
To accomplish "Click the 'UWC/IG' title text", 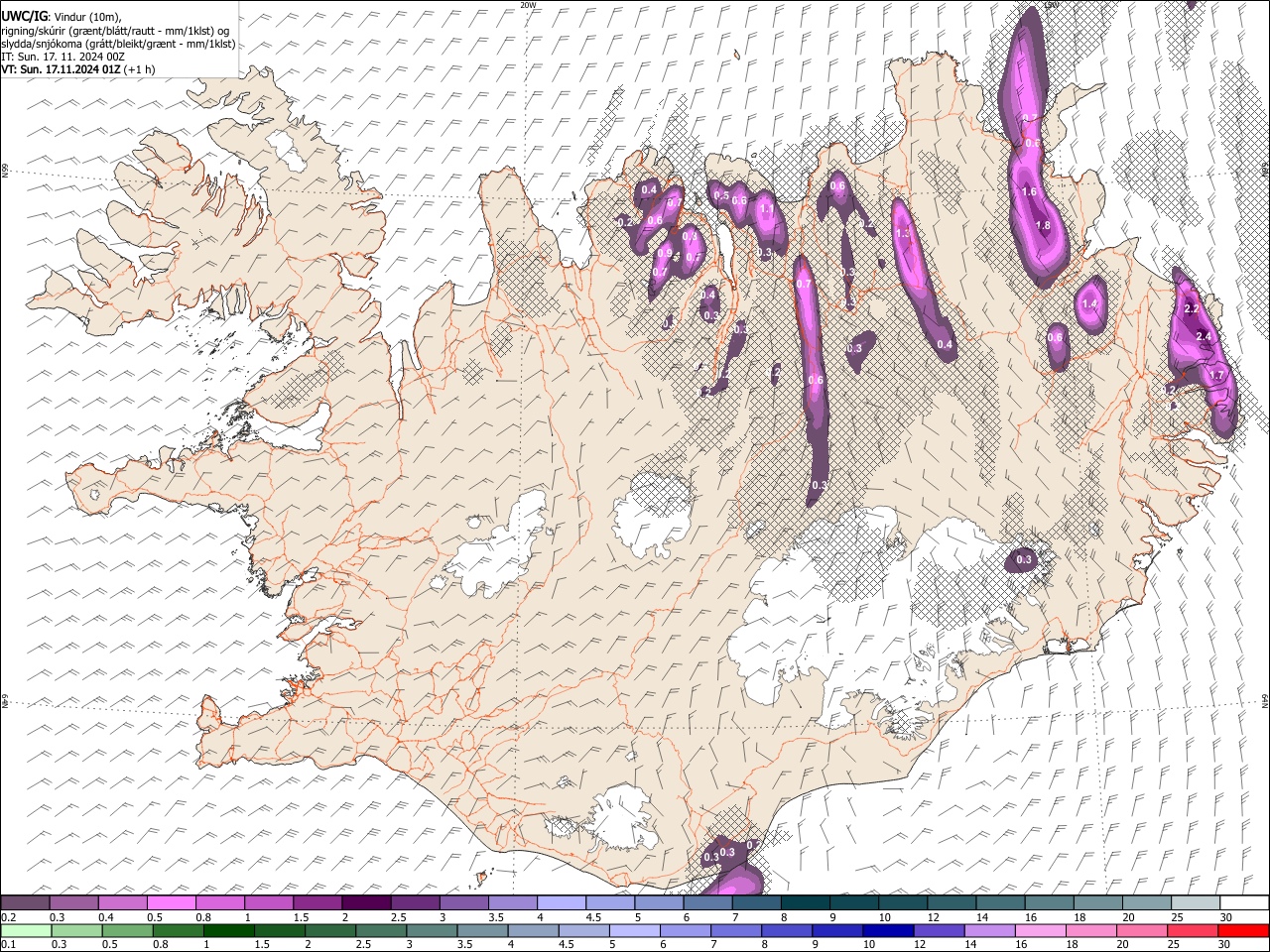I will tap(24, 15).
